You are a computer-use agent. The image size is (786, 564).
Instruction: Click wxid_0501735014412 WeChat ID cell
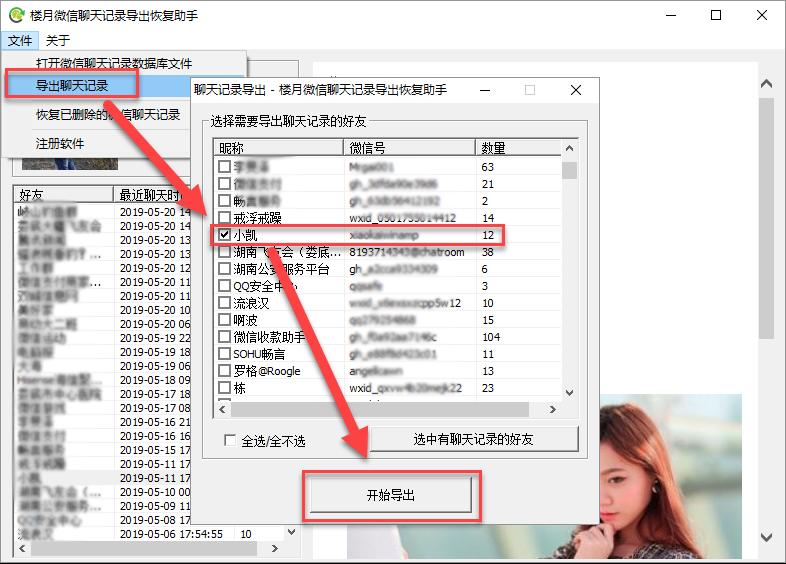coord(403,218)
